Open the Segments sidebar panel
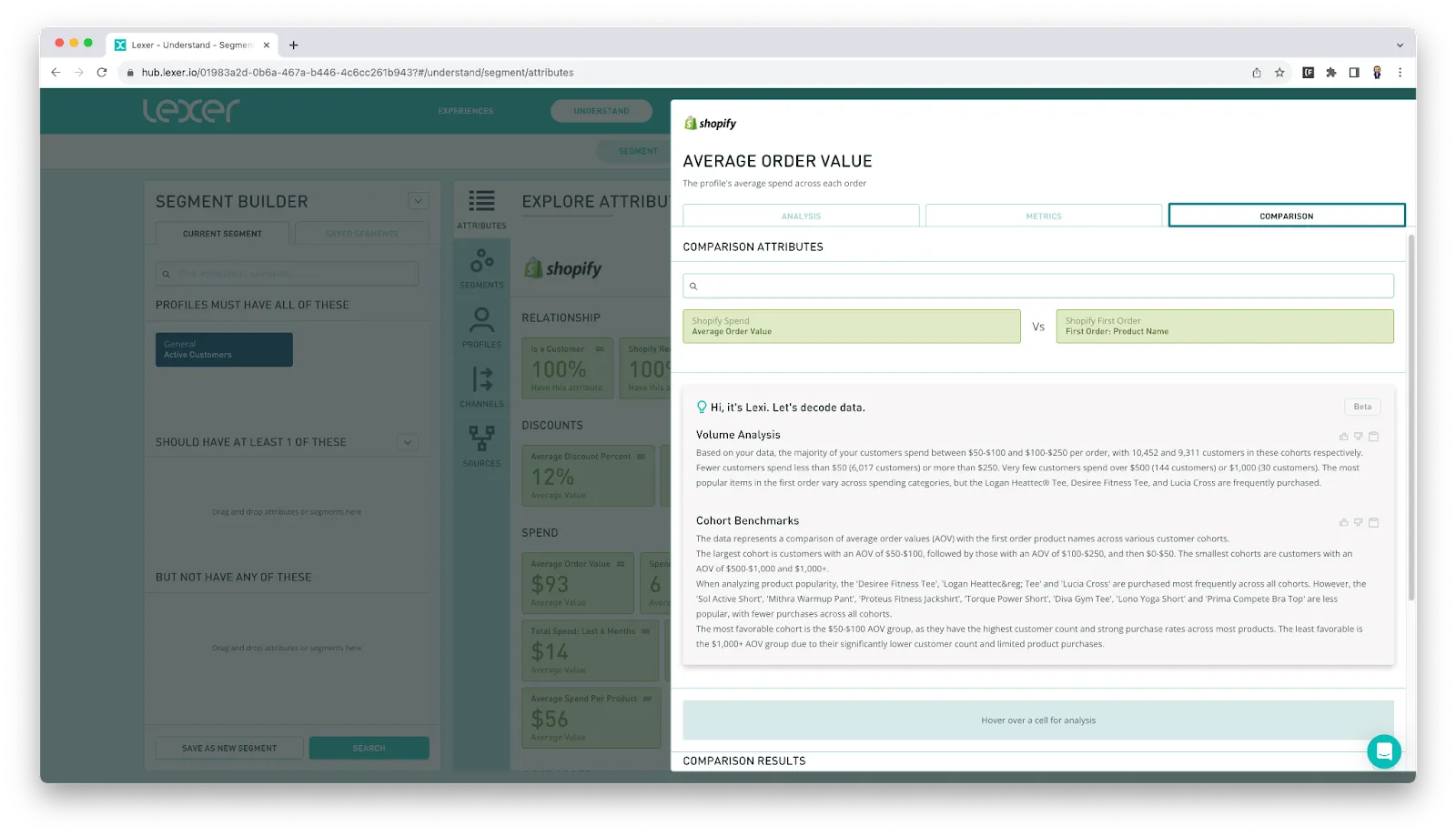Image resolution: width=1456 pixels, height=836 pixels. 481,268
